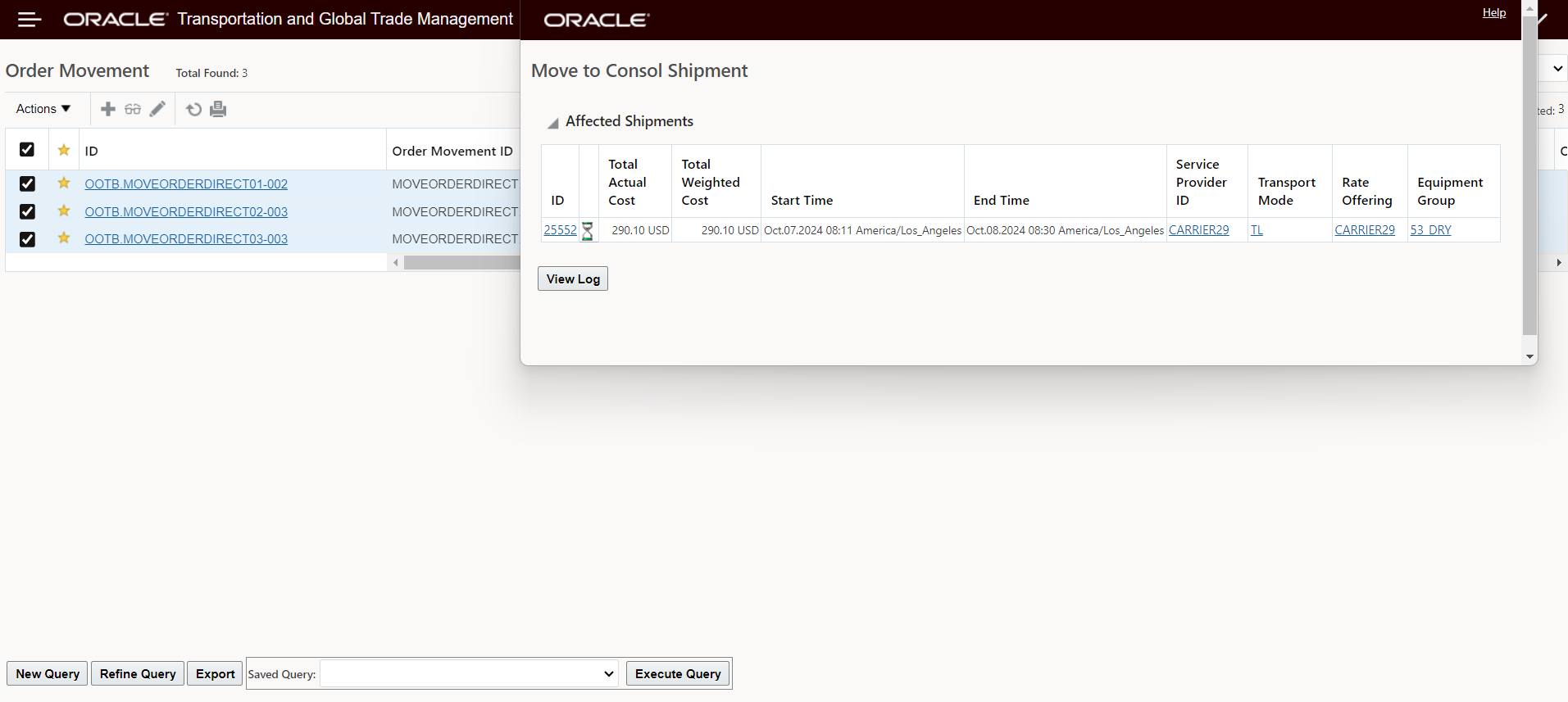The image size is (1568, 702).
Task: Open the Saved Query dropdown
Action: point(469,674)
